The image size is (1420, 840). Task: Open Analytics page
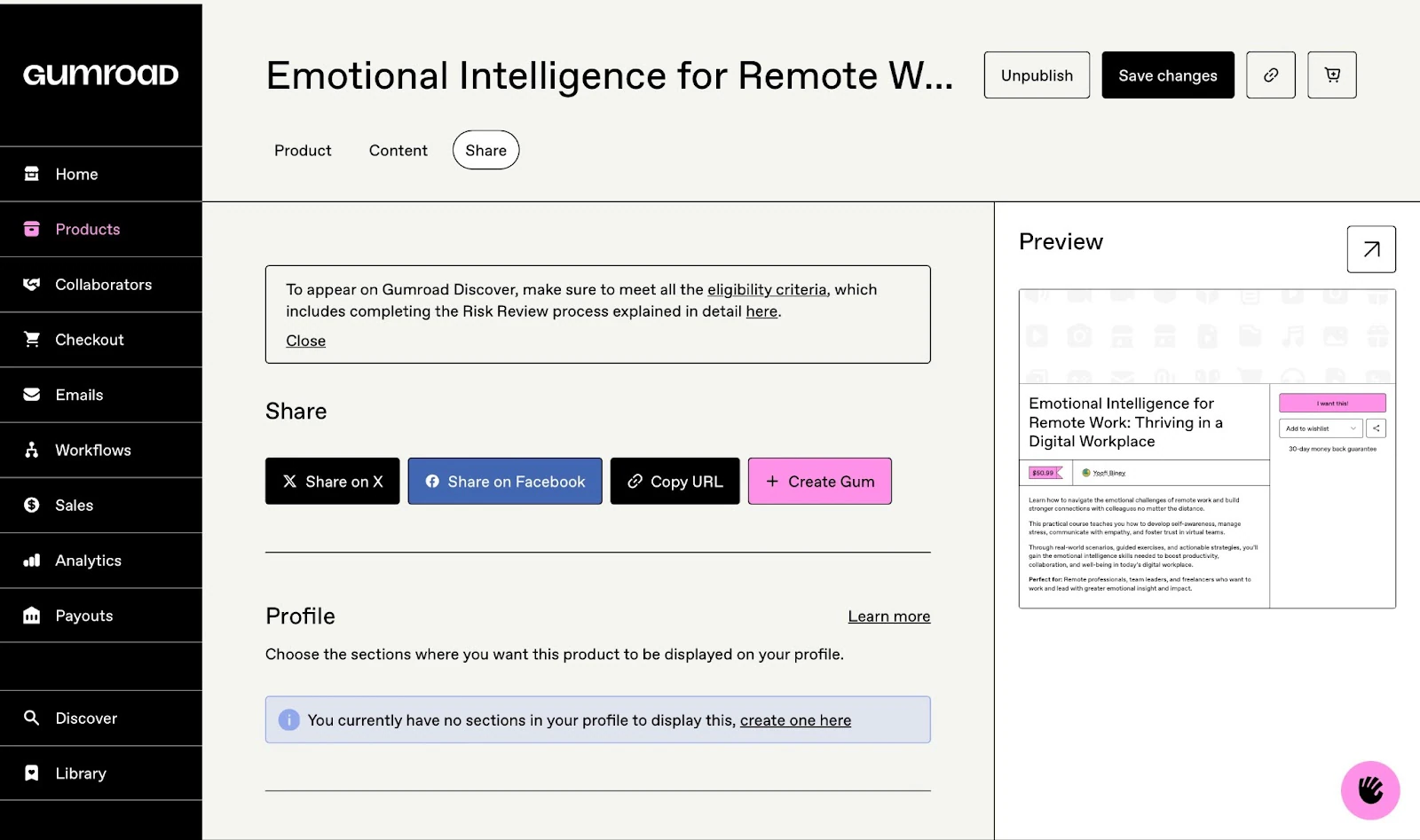101,560
